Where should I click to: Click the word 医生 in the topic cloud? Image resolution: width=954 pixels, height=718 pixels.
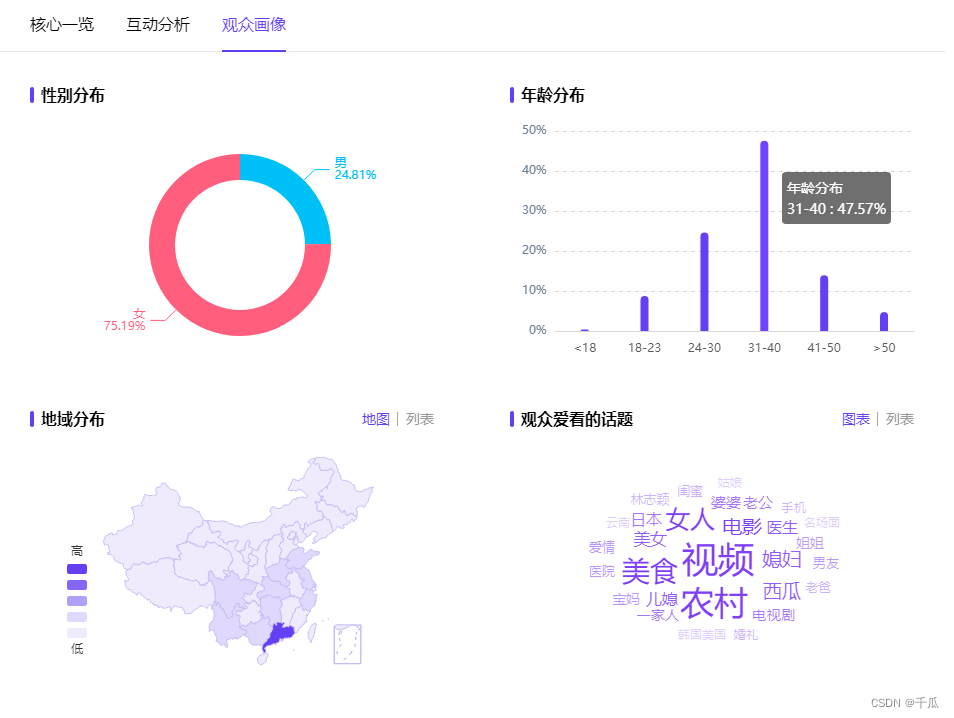pyautogui.click(x=782, y=528)
